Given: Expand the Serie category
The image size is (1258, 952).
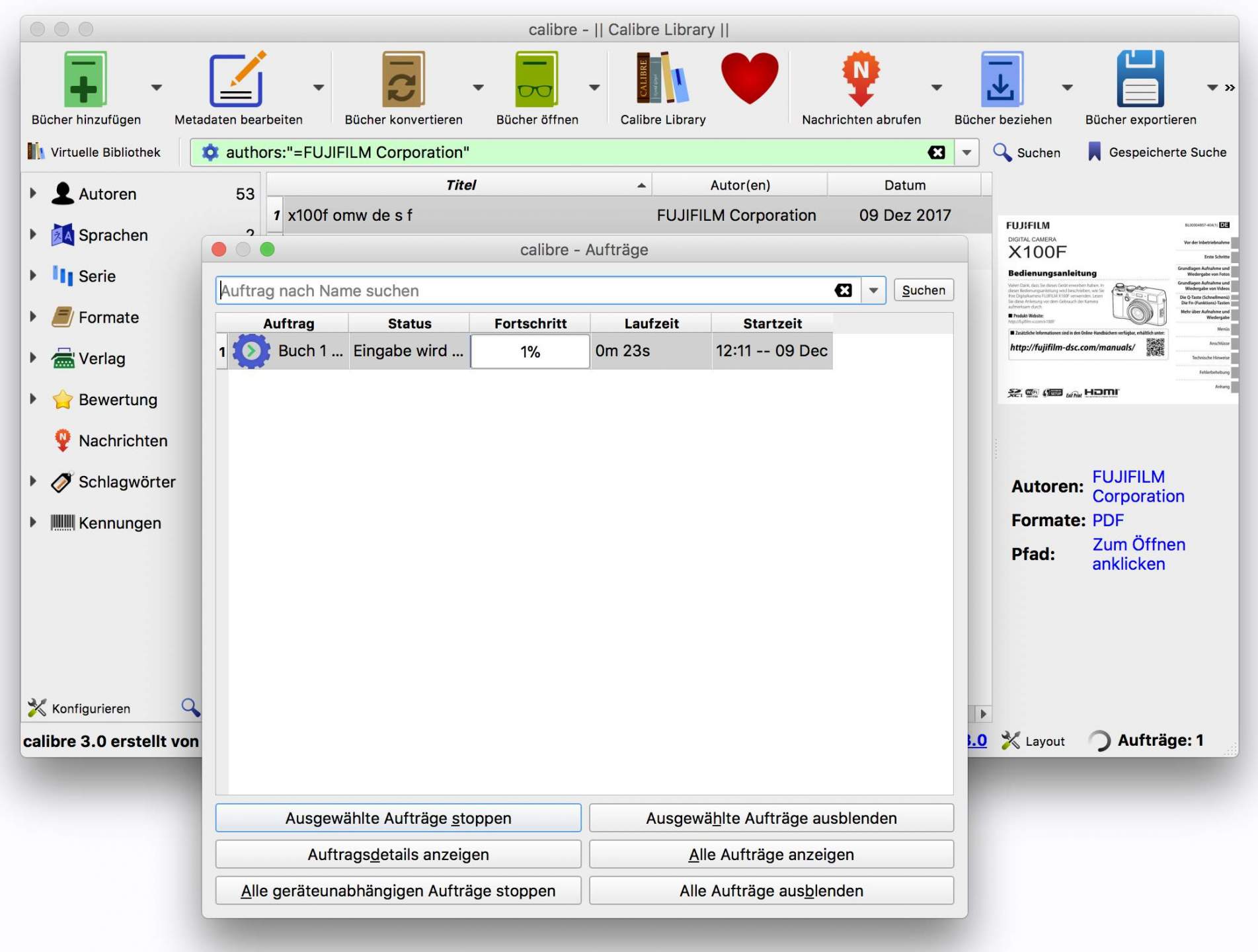Looking at the screenshot, I should (33, 275).
